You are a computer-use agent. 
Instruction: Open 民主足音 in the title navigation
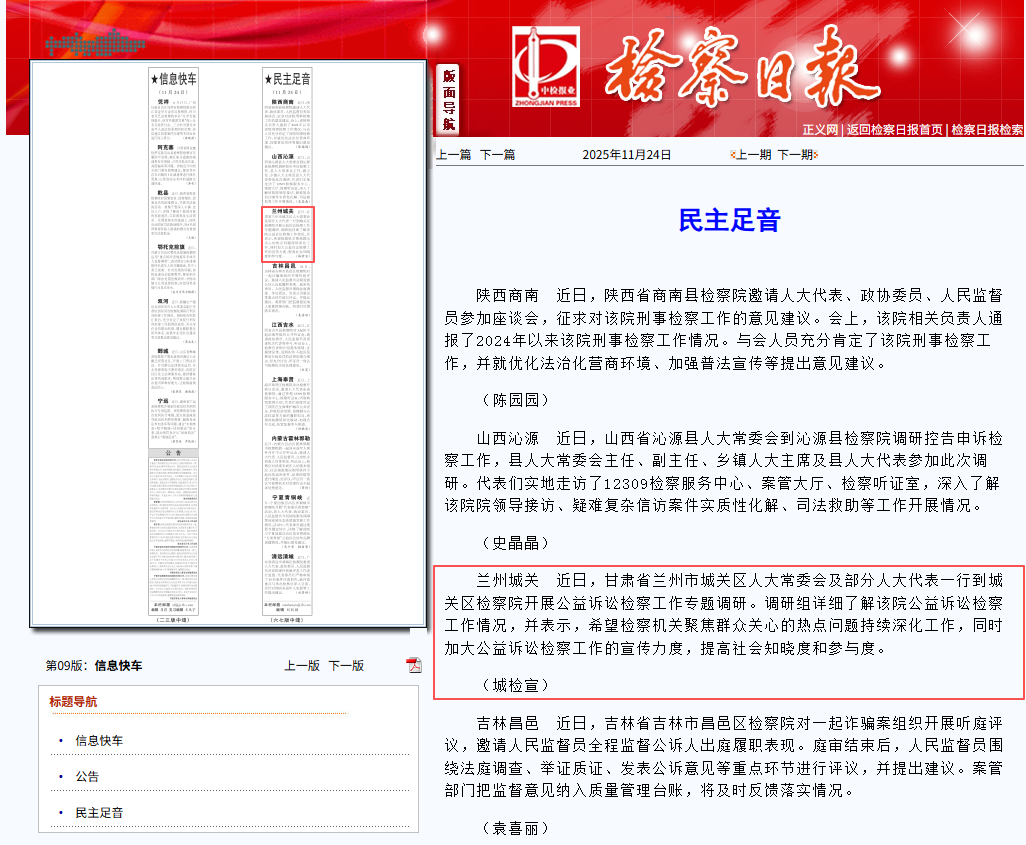pos(99,813)
